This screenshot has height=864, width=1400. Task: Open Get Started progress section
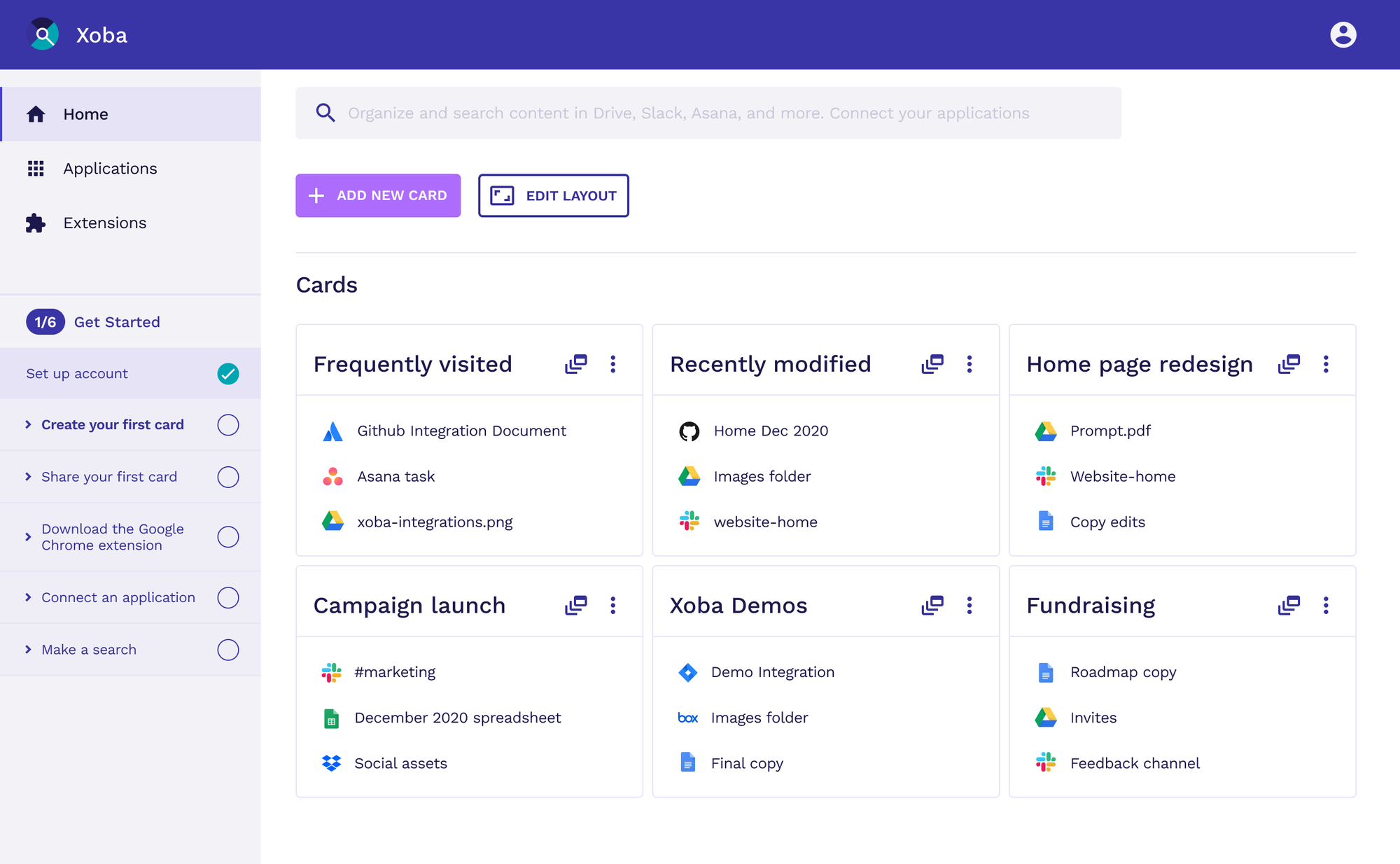[x=130, y=322]
